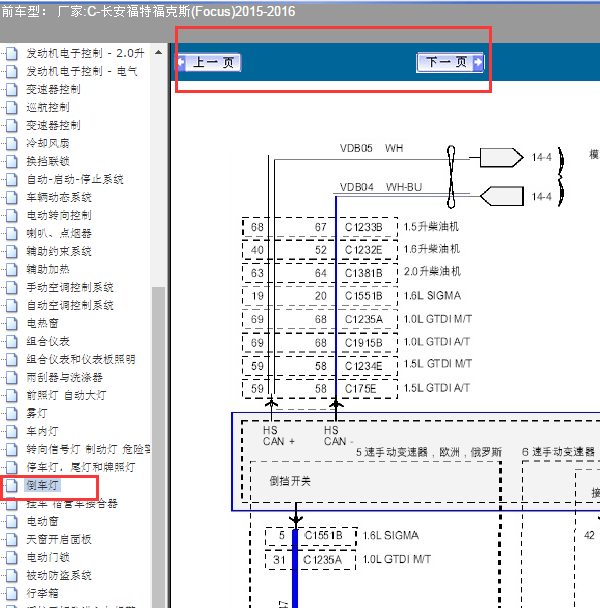
Task: Select the highlighted 倒车灯 tree entry
Action: click(x=42, y=485)
